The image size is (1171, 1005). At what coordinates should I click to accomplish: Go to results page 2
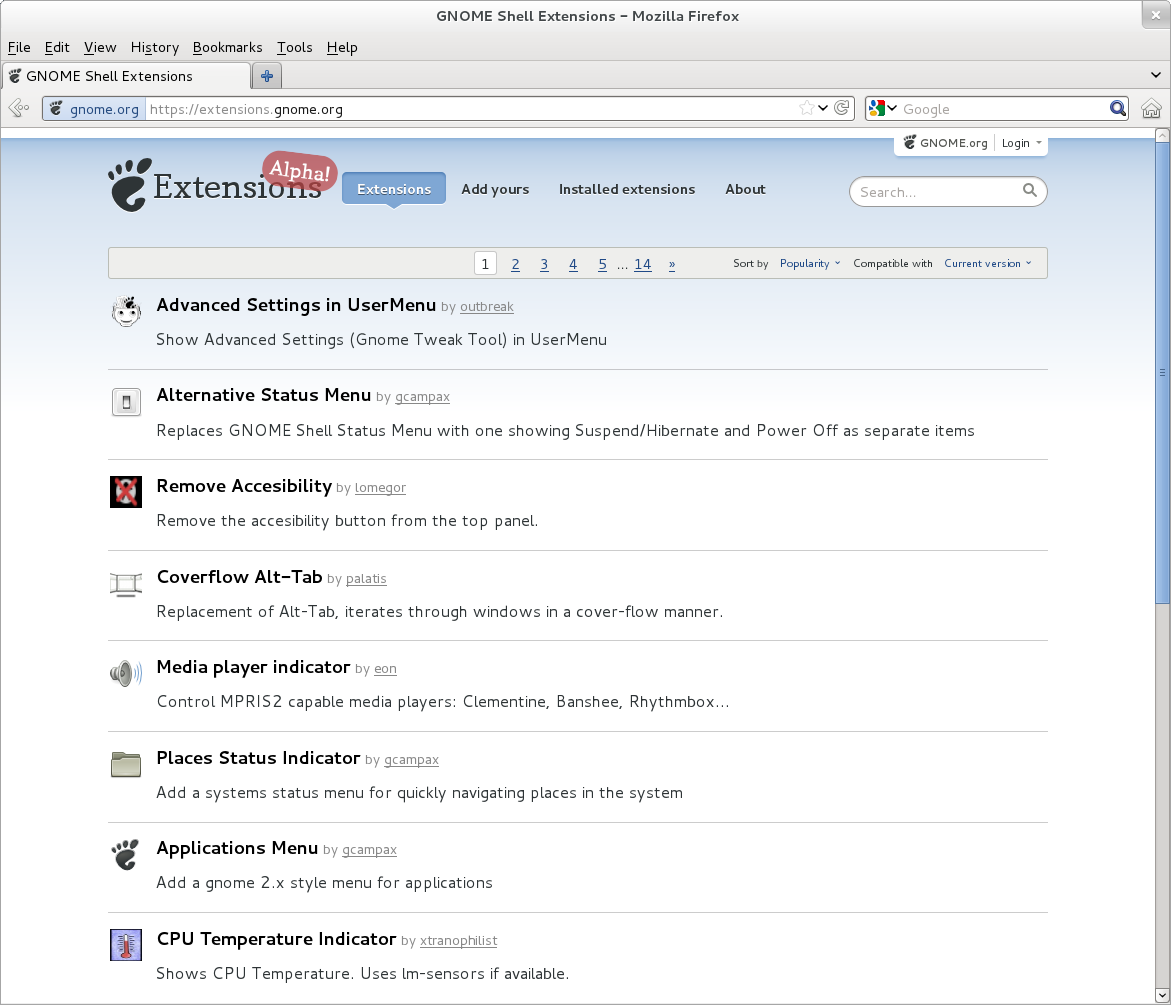pyautogui.click(x=515, y=264)
